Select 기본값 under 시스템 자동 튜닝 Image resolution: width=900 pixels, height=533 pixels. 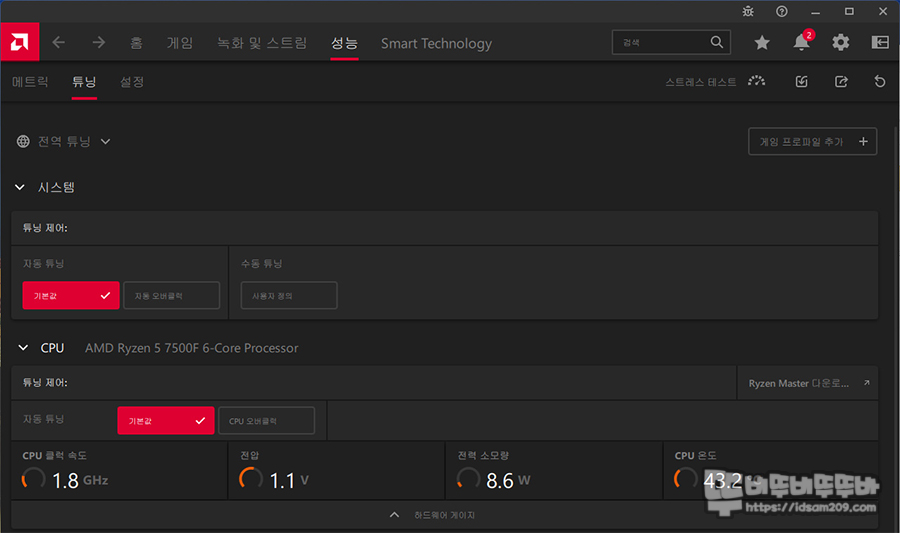click(x=71, y=295)
